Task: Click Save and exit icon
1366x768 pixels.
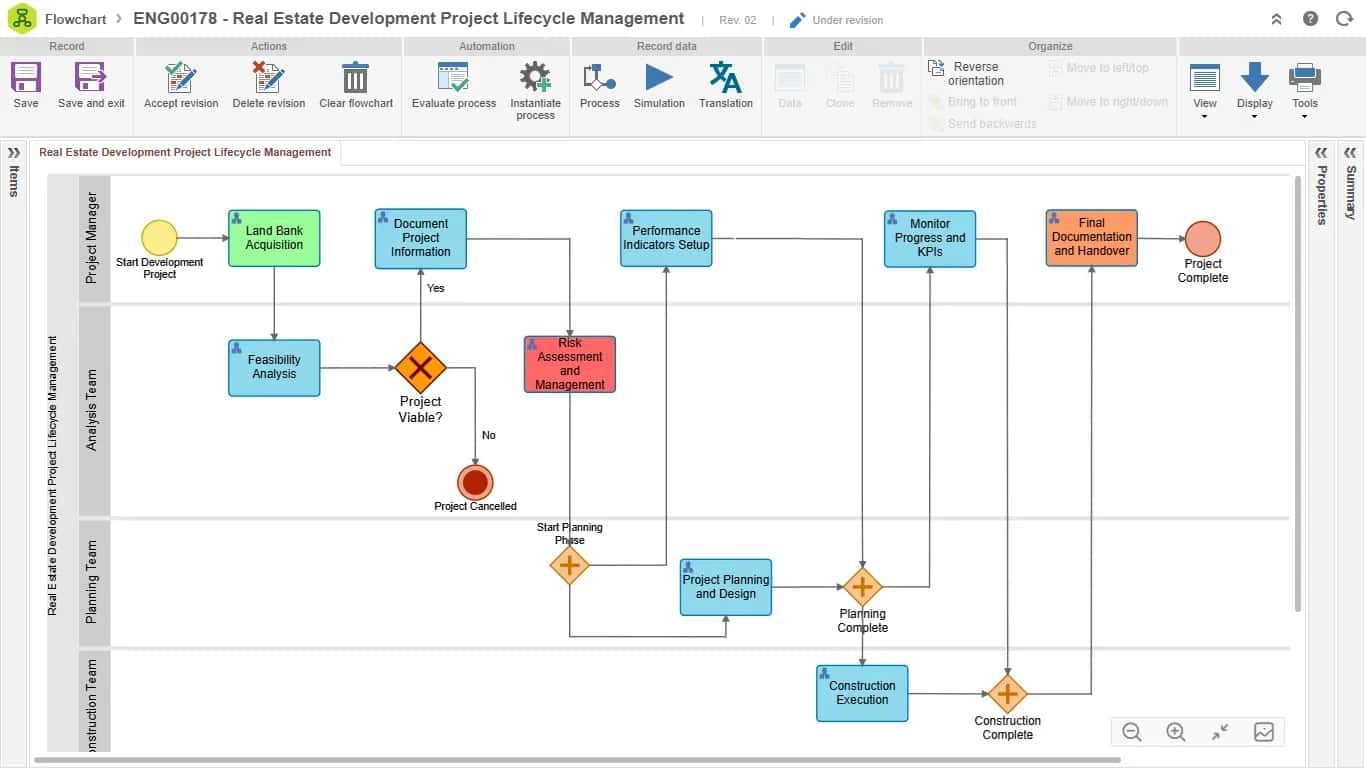Action: point(91,78)
